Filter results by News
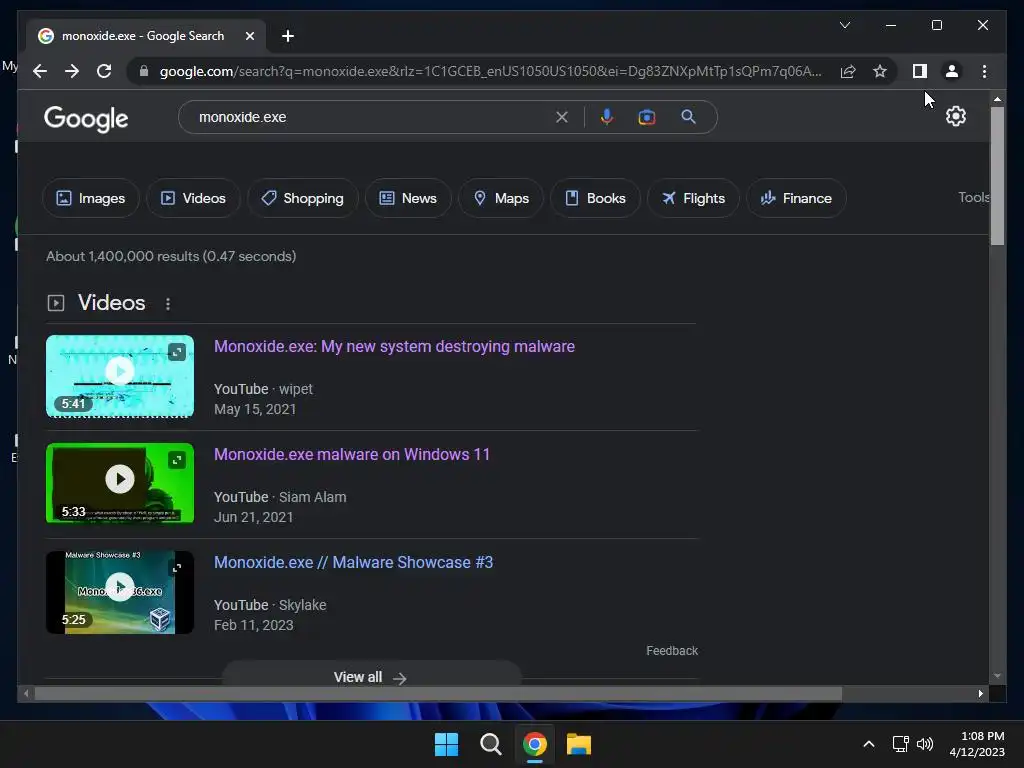 click(408, 198)
